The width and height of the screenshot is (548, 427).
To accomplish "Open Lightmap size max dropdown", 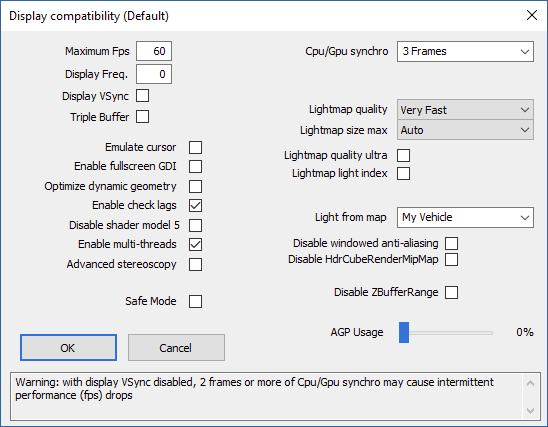I will 465,130.
